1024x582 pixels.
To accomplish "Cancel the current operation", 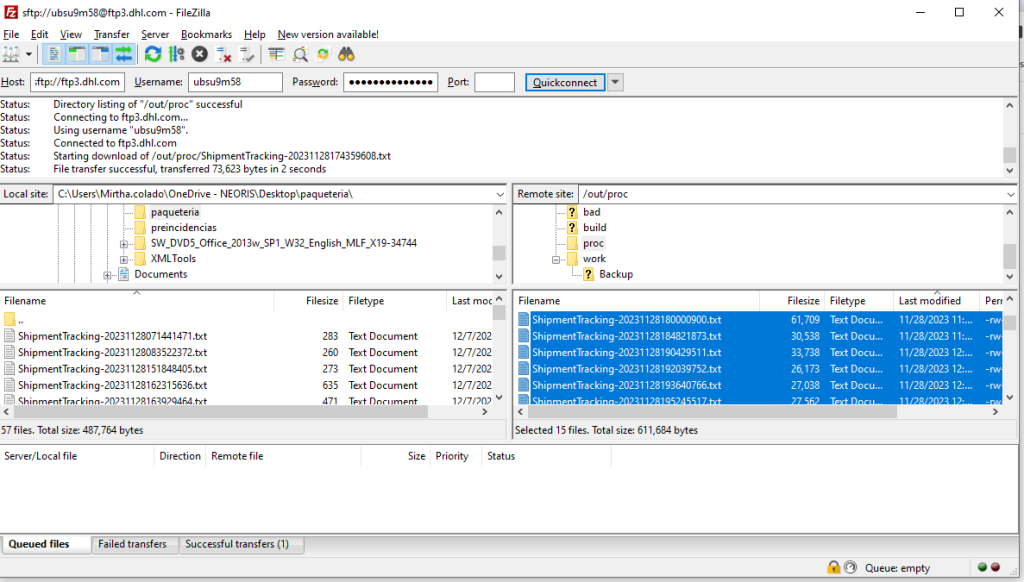I will [x=200, y=54].
